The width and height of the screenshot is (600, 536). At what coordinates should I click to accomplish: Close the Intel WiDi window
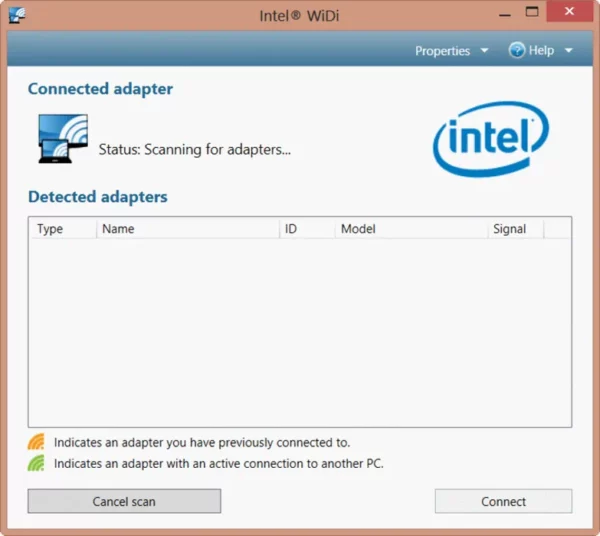[569, 11]
